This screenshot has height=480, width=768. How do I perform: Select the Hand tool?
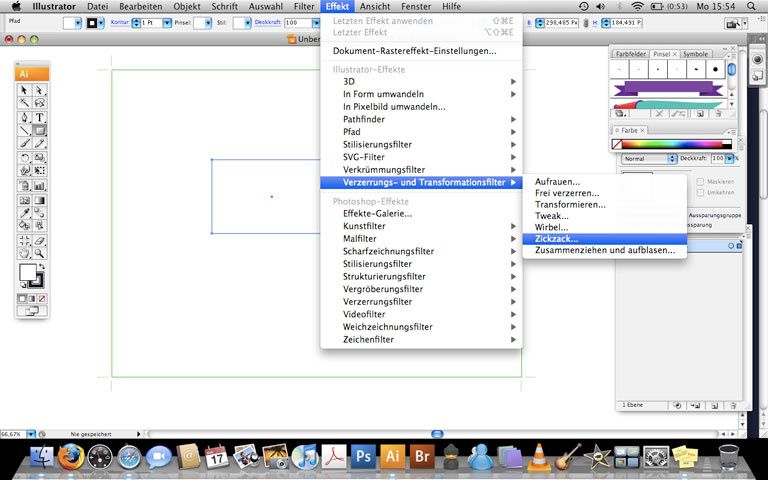24,253
